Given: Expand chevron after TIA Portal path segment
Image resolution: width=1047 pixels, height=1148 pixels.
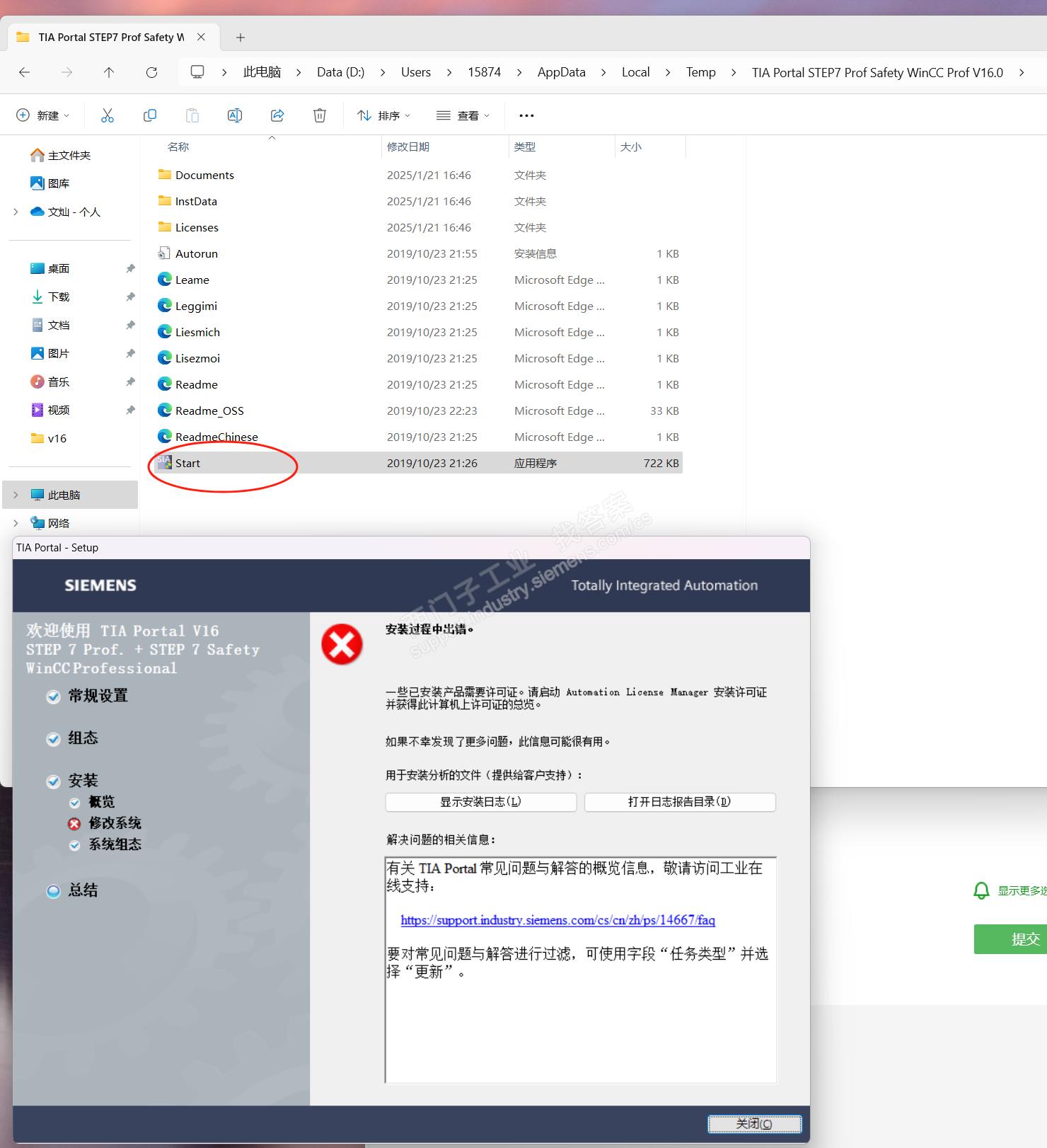Looking at the screenshot, I should pos(1022,72).
